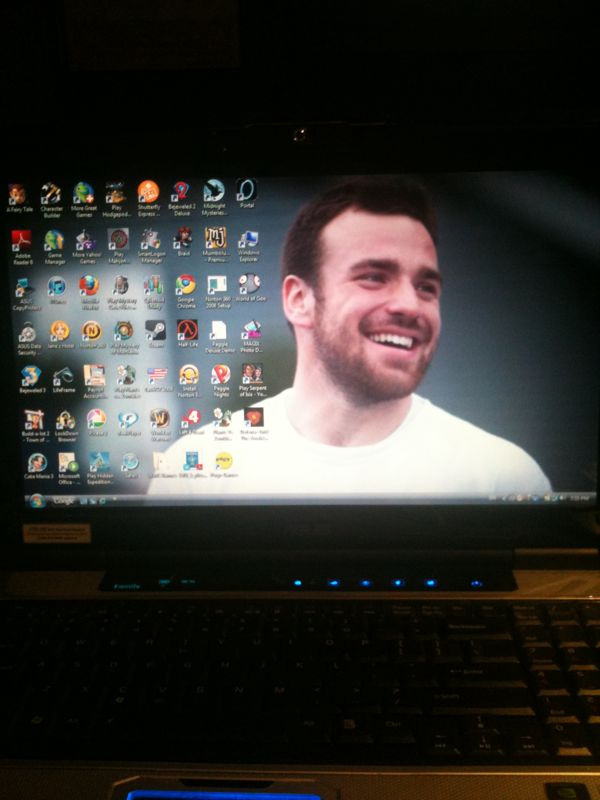600x800 pixels.
Task: Open the Bejeweled 3 shortcut
Action: 30,376
